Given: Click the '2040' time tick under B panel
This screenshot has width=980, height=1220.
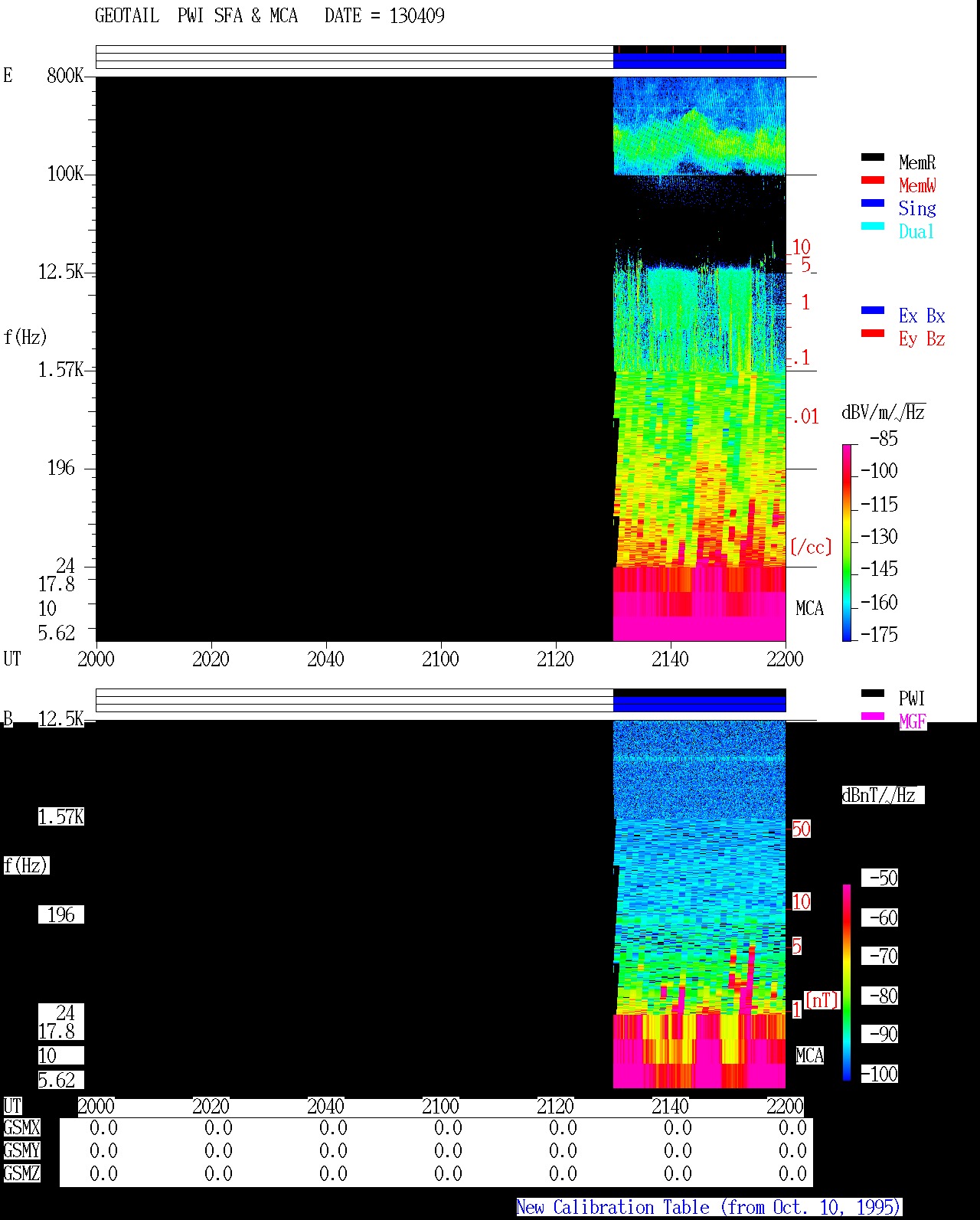Looking at the screenshot, I should point(325,1106).
